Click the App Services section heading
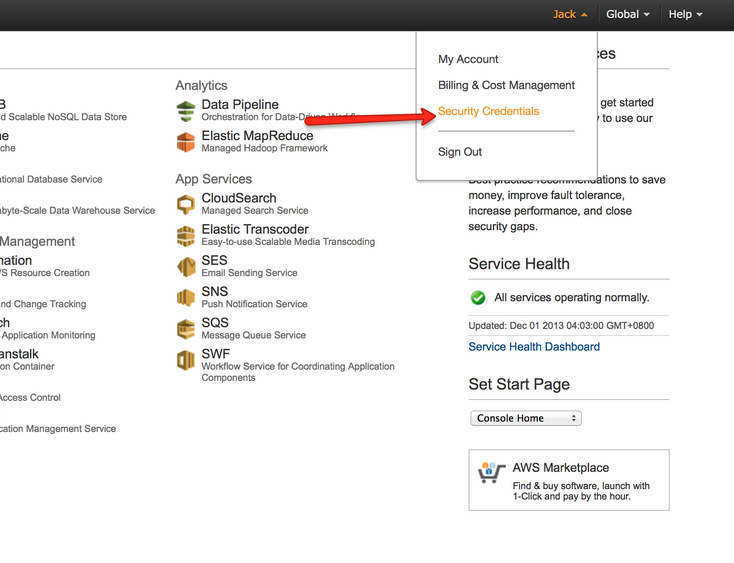 tap(213, 179)
